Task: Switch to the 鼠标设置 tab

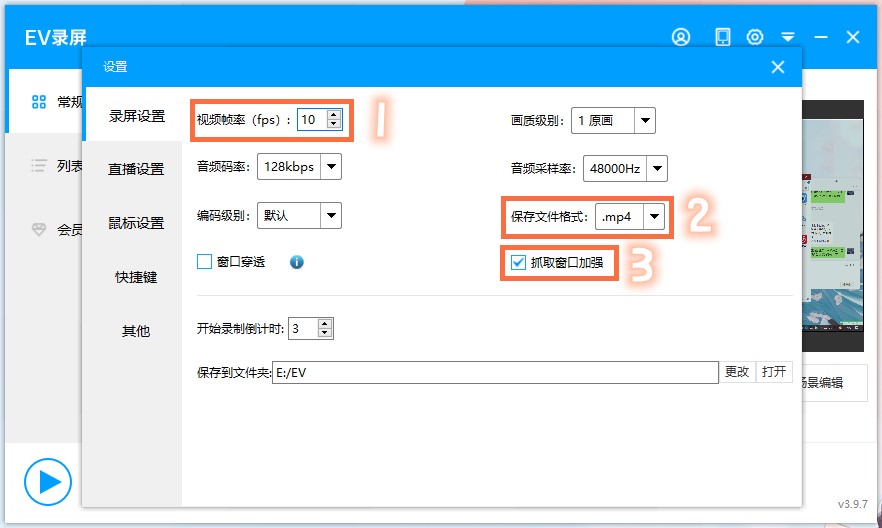Action: tap(136, 223)
